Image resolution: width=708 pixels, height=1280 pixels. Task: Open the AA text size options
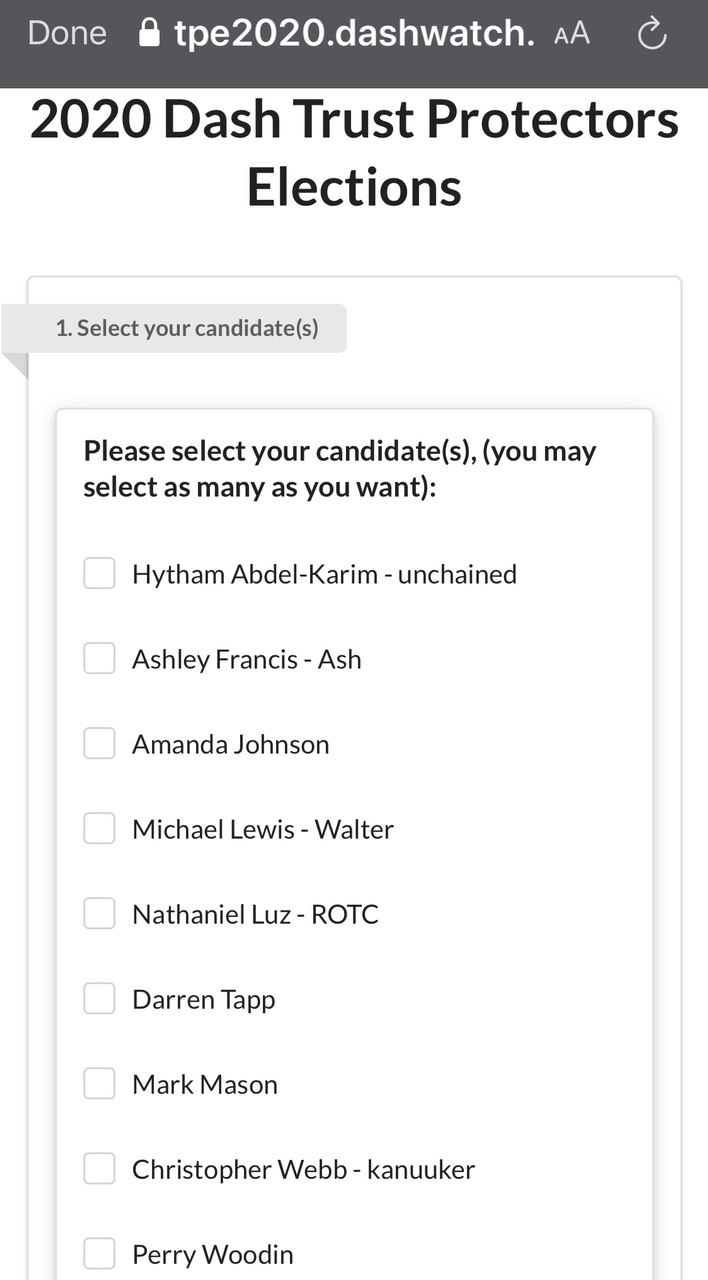[572, 35]
